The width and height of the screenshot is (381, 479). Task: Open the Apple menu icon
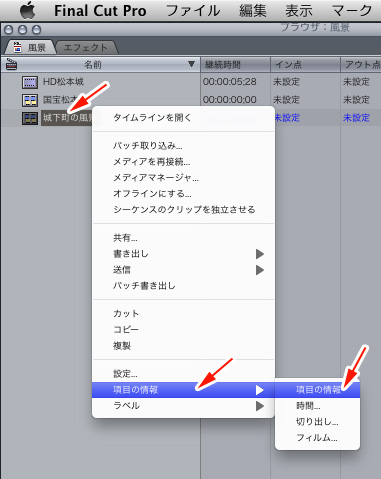click(x=28, y=10)
